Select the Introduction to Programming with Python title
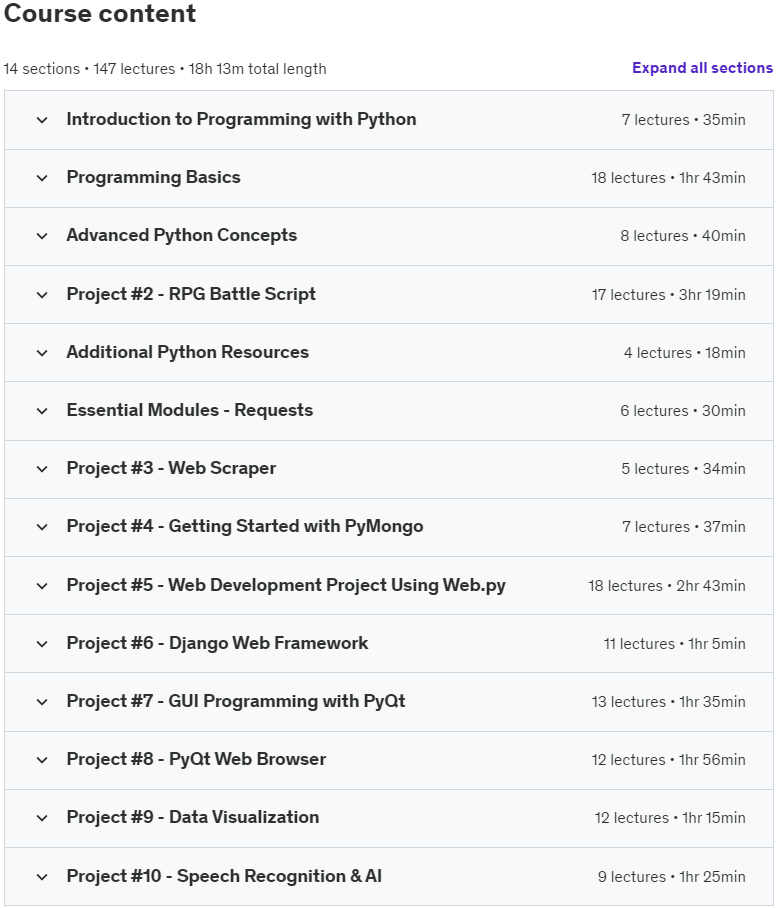 coord(241,119)
